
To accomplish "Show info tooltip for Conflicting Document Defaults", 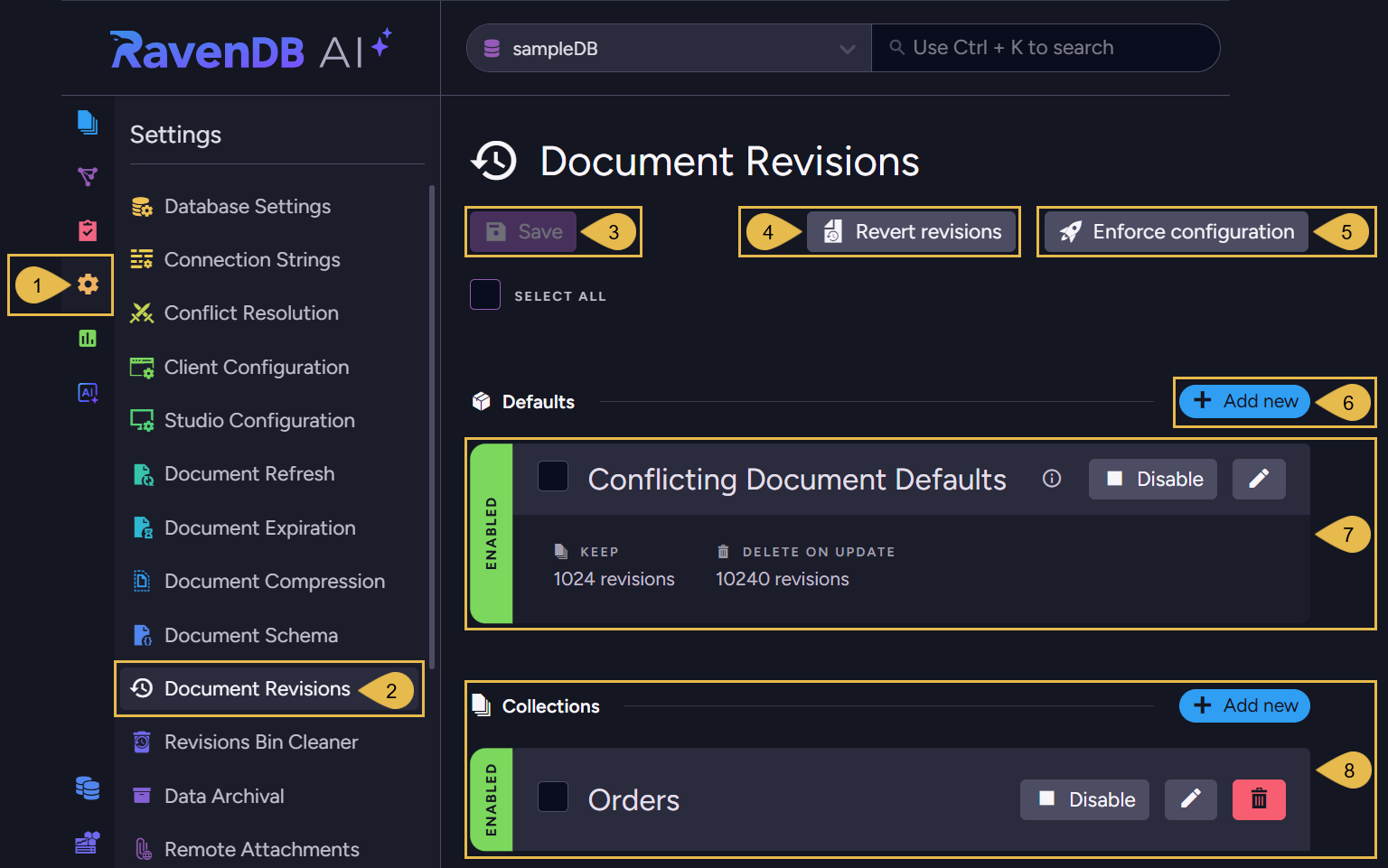I will (x=1052, y=479).
